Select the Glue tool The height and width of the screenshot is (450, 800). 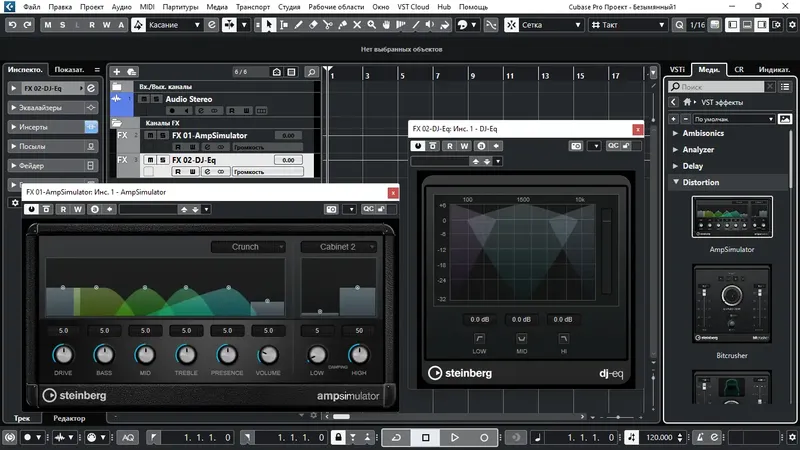342,24
